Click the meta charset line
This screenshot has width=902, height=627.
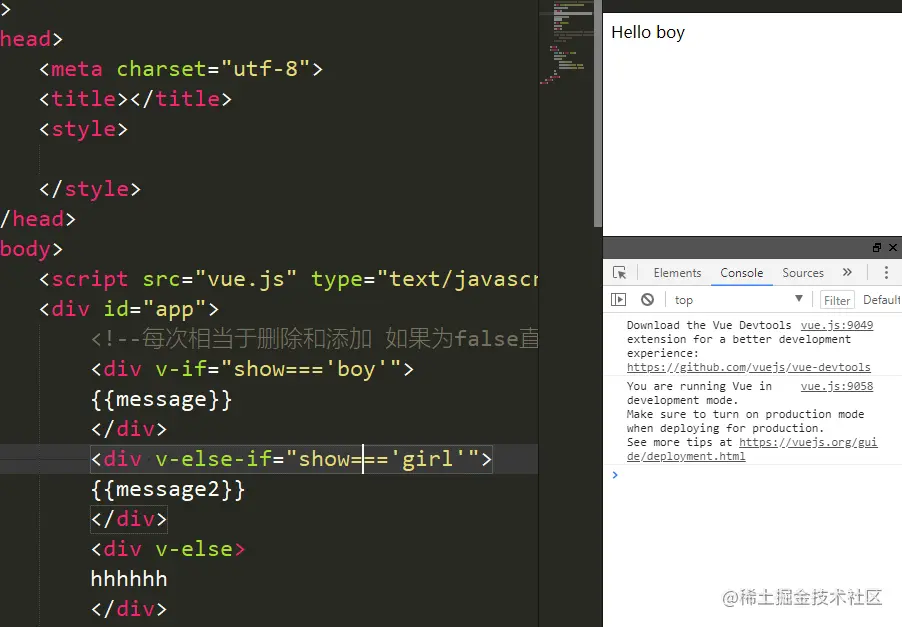click(x=181, y=69)
